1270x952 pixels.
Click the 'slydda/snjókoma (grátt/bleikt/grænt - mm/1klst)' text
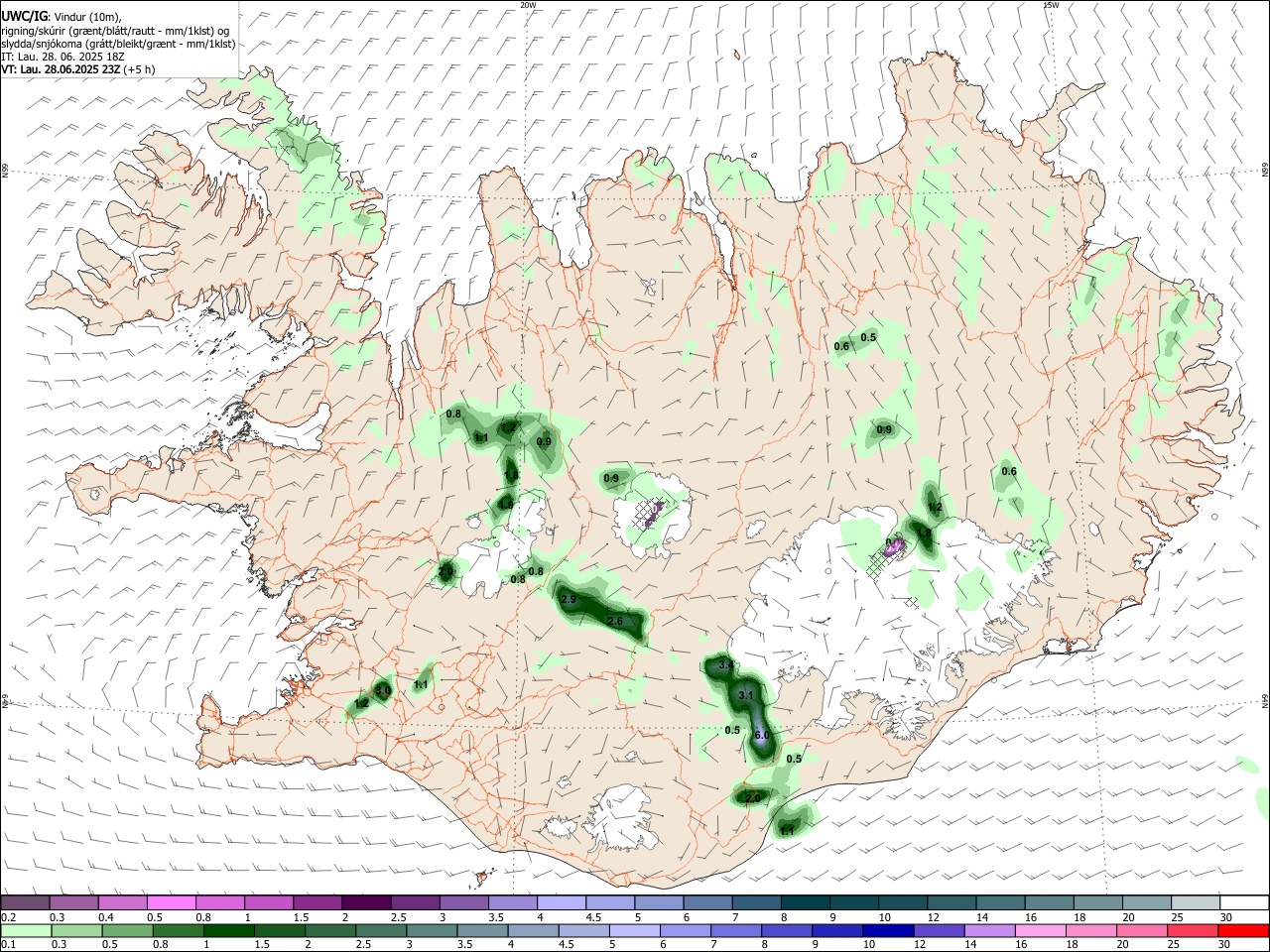point(118,44)
